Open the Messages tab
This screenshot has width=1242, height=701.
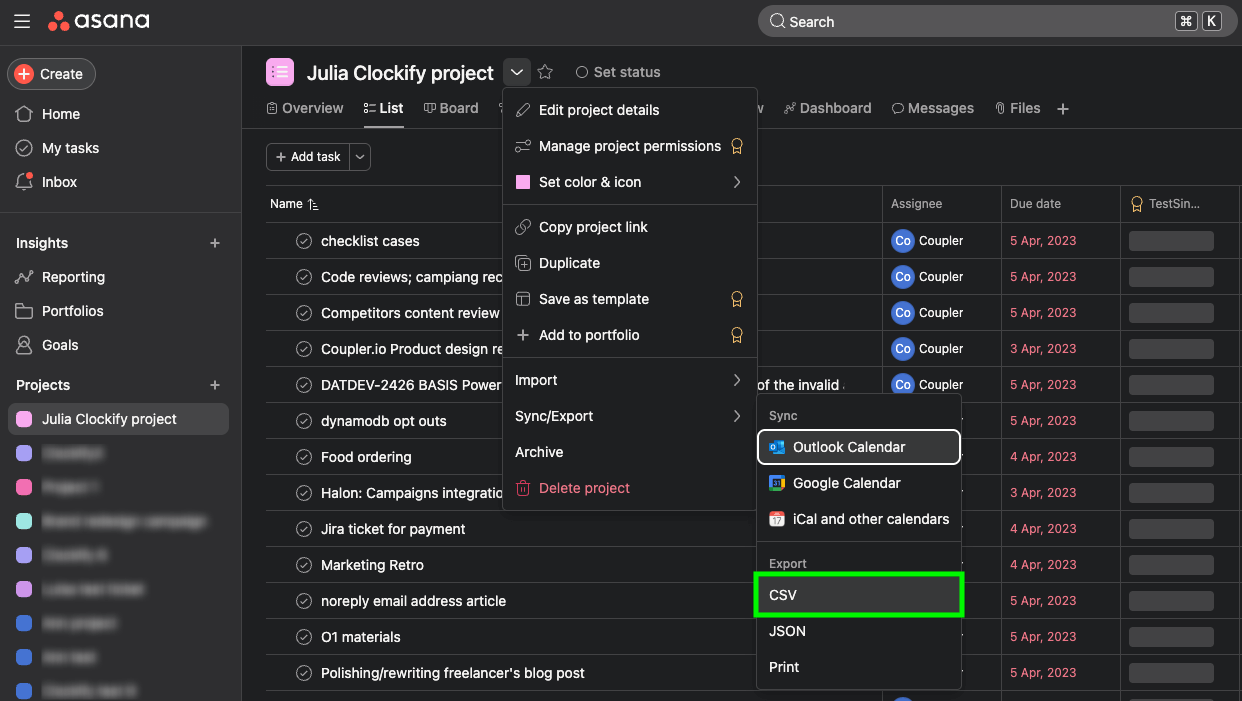(932, 108)
